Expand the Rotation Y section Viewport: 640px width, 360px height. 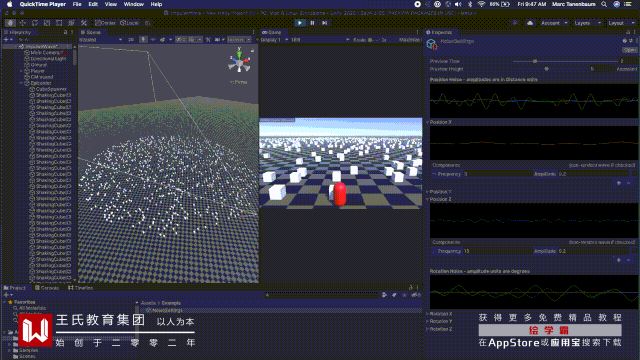coord(428,321)
